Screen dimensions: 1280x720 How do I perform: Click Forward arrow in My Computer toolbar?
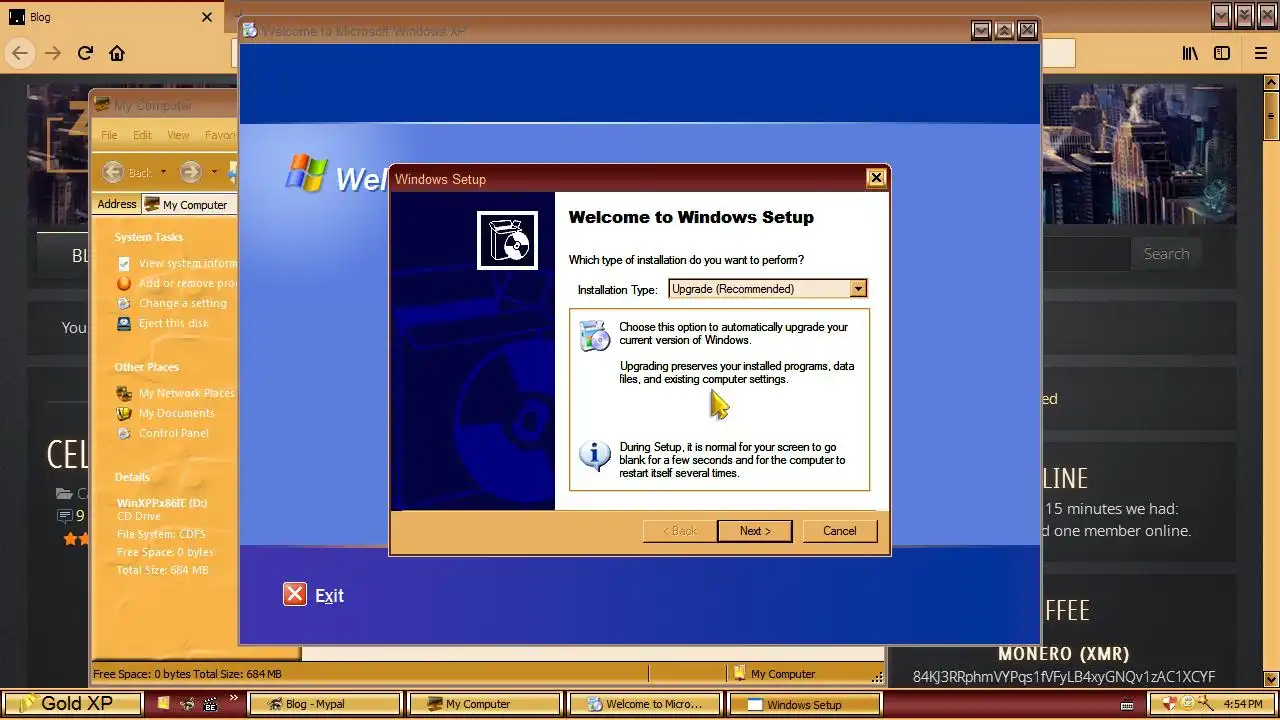(191, 172)
